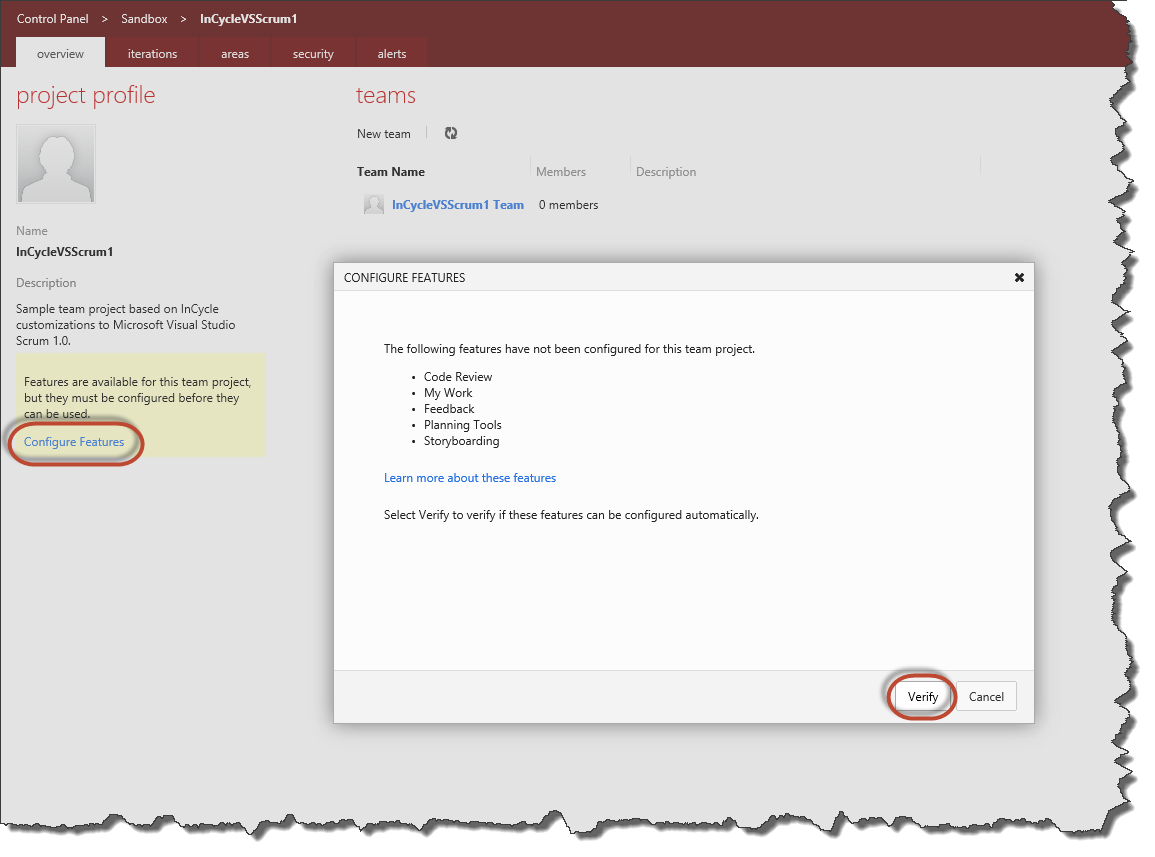Click InCycleVSScrum1 breadcrumb

click(x=248, y=18)
